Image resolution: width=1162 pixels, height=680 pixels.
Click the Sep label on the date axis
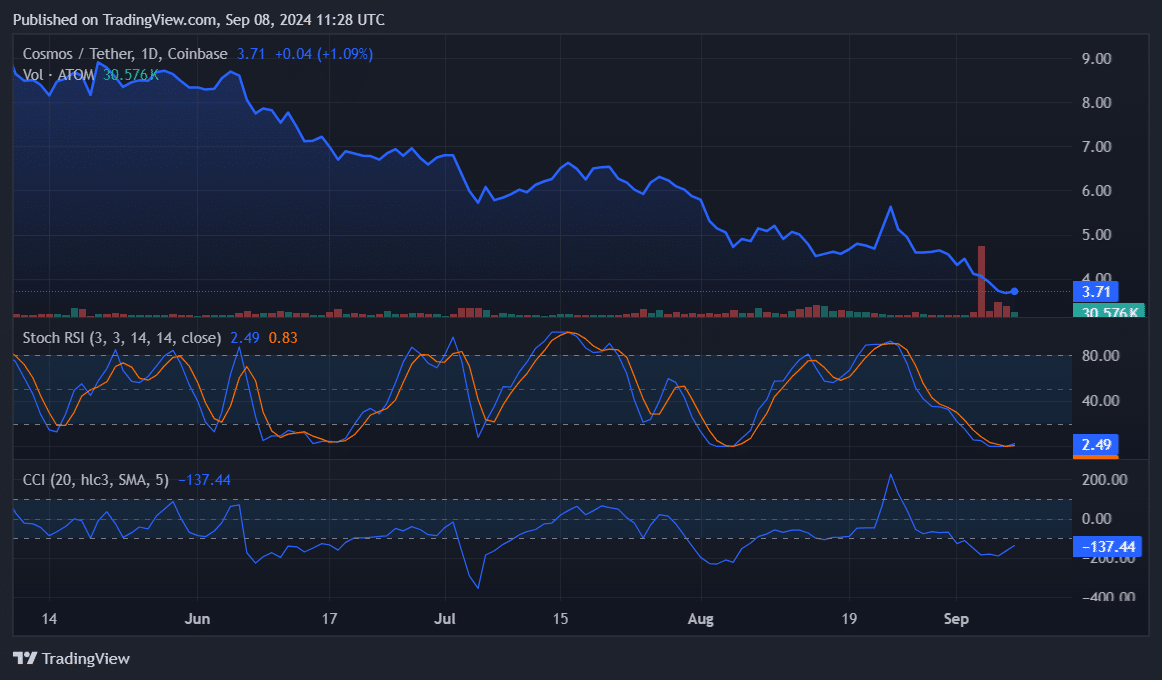[956, 619]
